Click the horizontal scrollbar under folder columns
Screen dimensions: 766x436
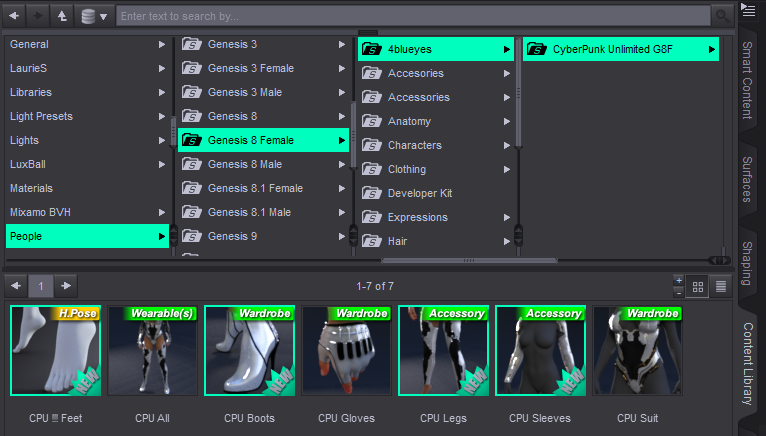(x=469, y=261)
